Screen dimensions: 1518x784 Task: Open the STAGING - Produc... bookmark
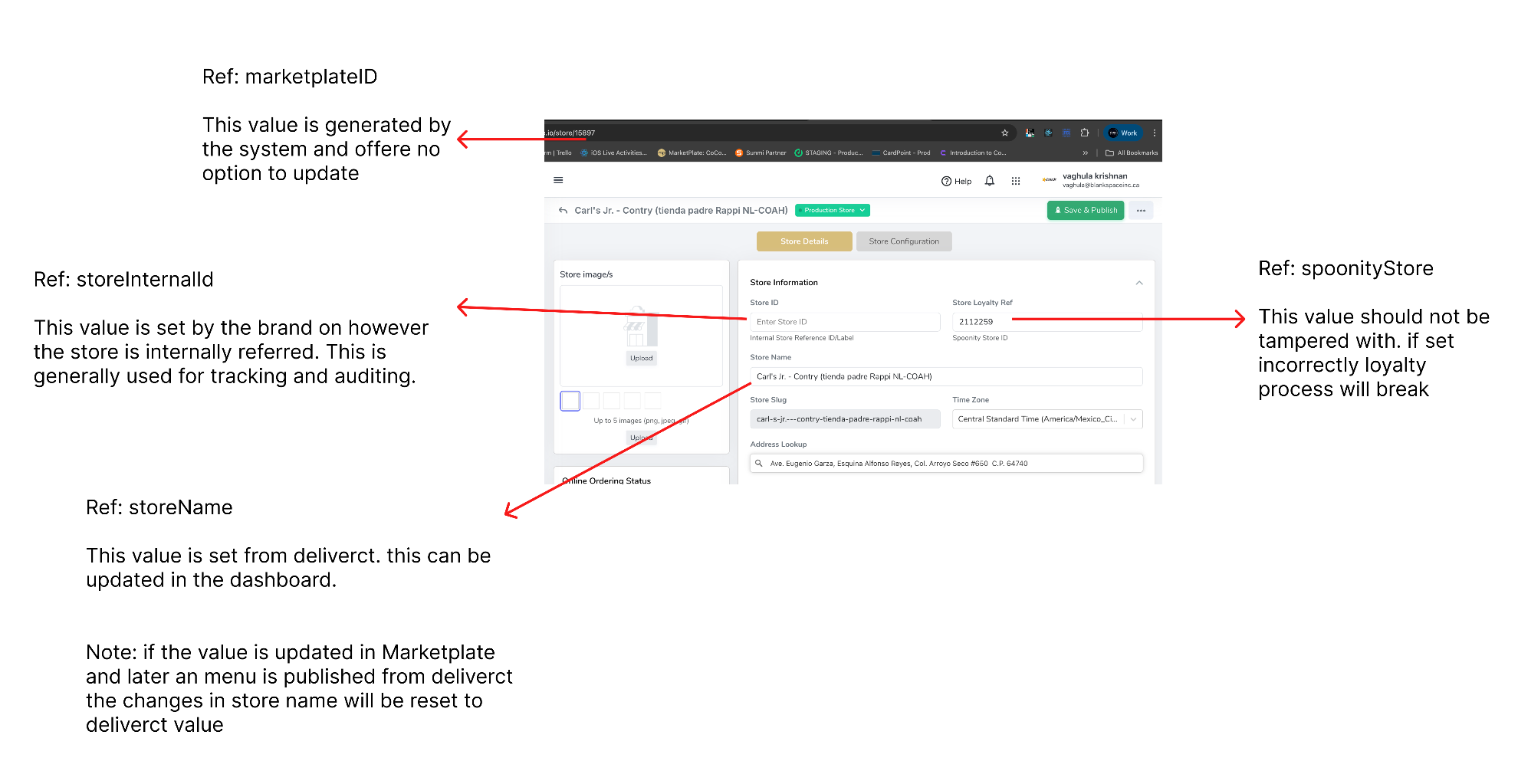829,153
